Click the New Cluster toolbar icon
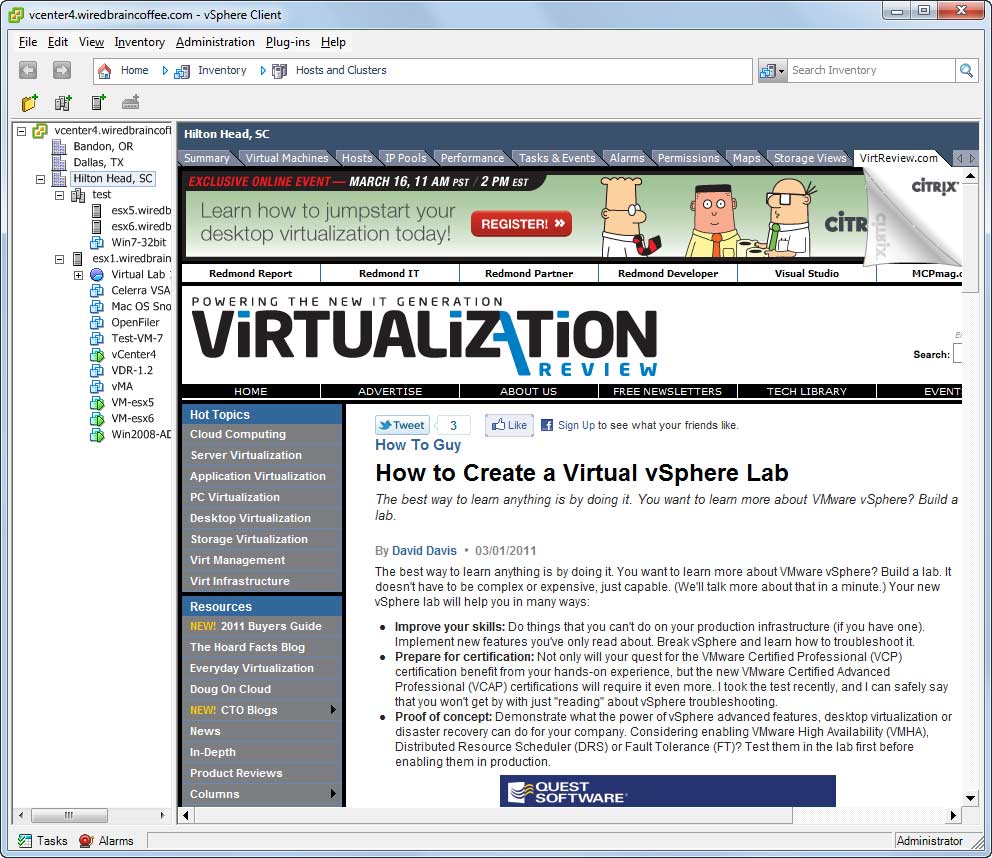Screen dimensions: 992x858 63,102
